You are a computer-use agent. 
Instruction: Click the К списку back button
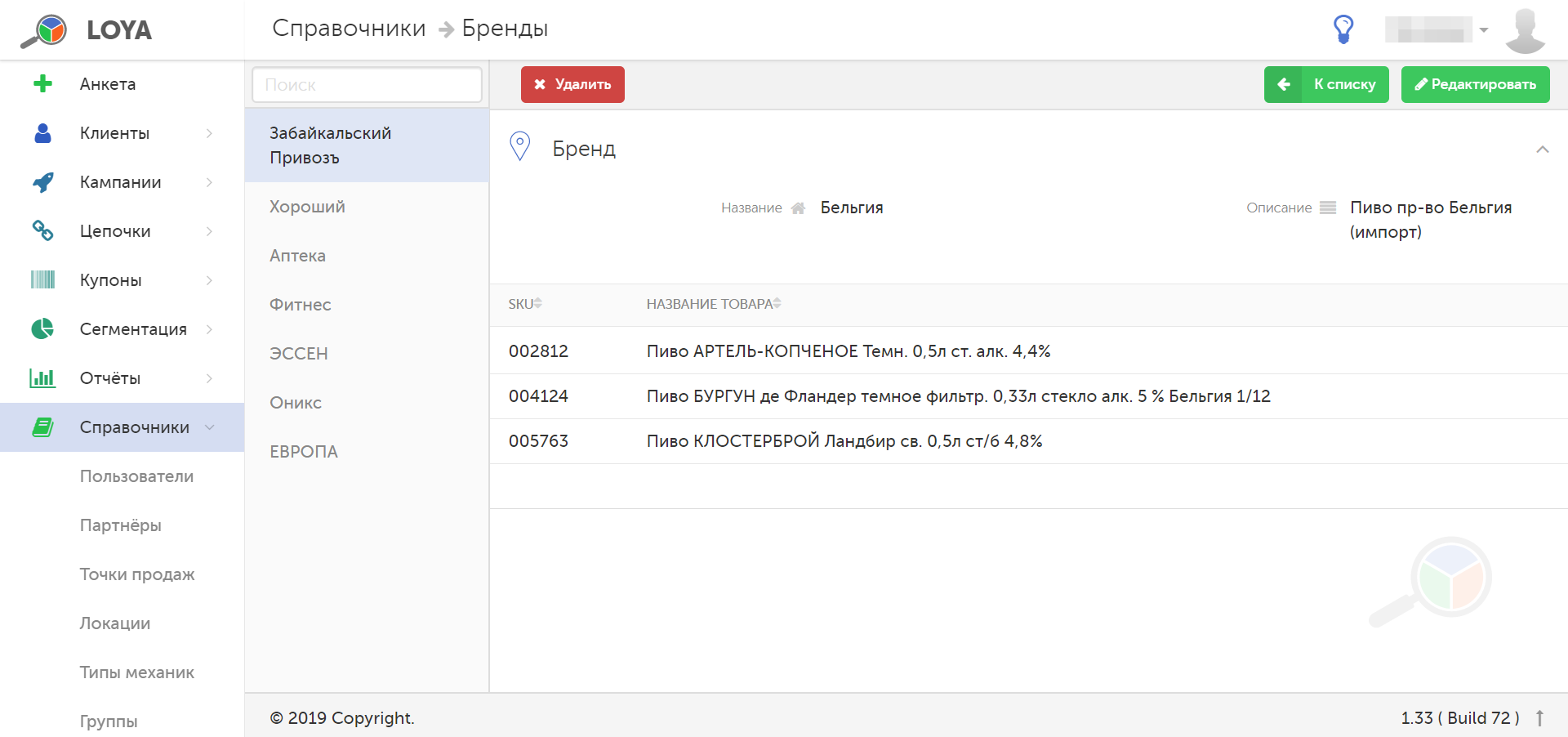coord(1326,84)
